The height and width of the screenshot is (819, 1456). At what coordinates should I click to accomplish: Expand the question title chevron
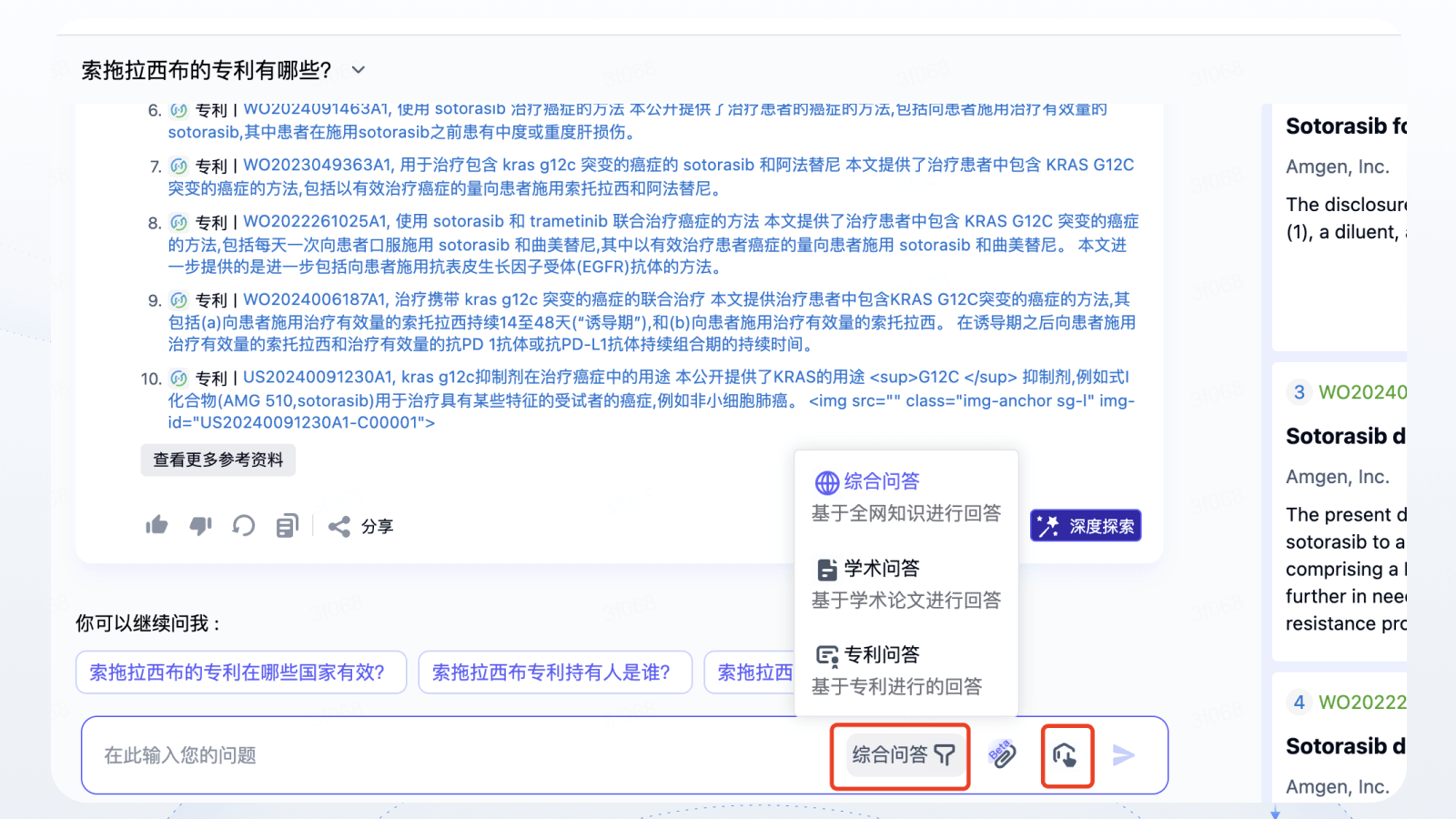click(359, 70)
